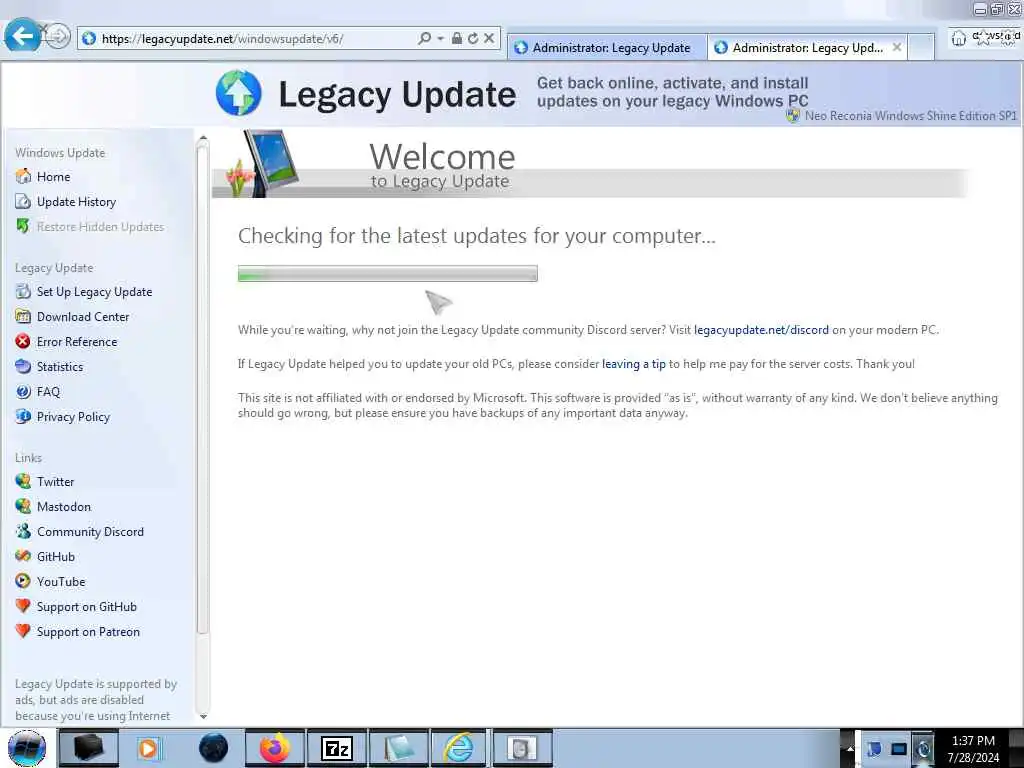The width and height of the screenshot is (1024, 768).
Task: Click the Update History icon
Action: click(x=23, y=201)
